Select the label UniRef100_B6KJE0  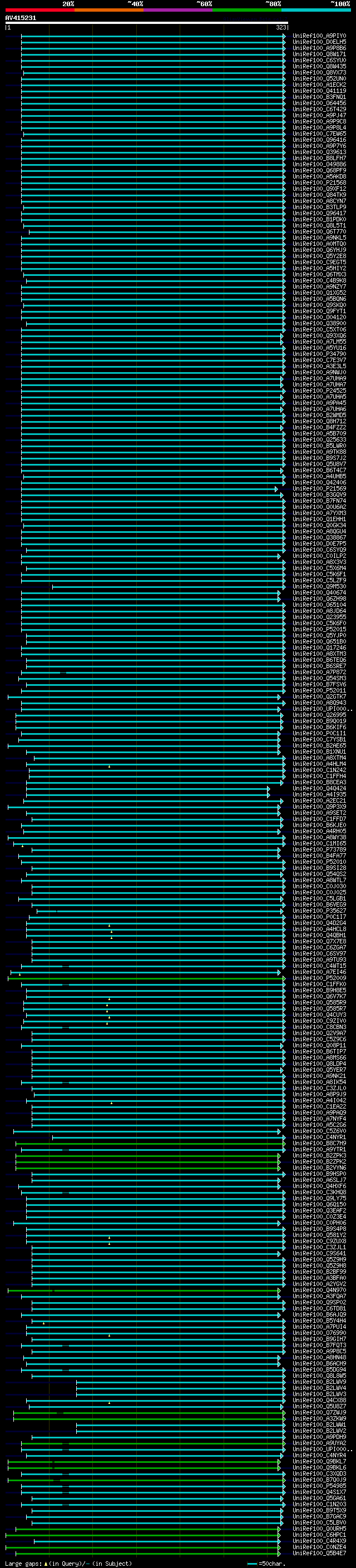click(x=319, y=825)
